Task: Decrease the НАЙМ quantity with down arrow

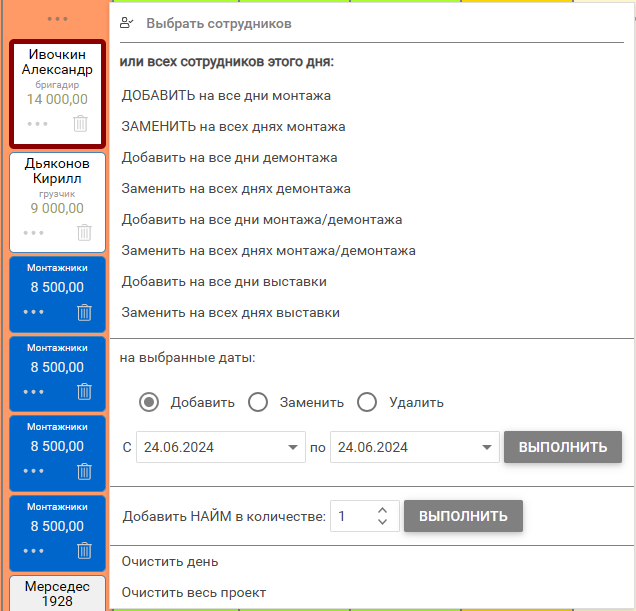Action: (382, 523)
